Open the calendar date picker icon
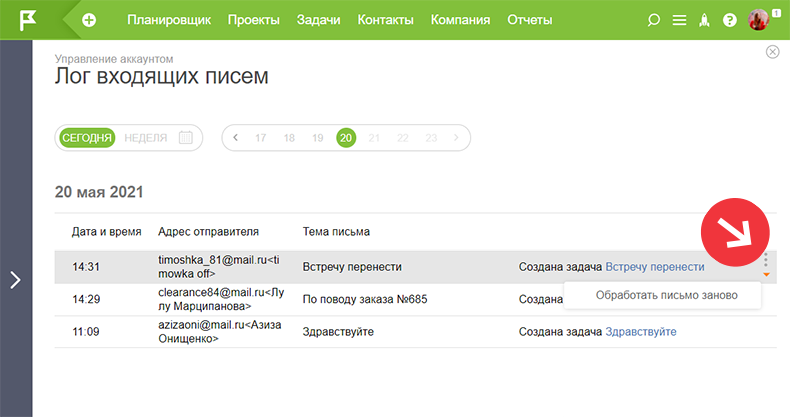 point(185,137)
